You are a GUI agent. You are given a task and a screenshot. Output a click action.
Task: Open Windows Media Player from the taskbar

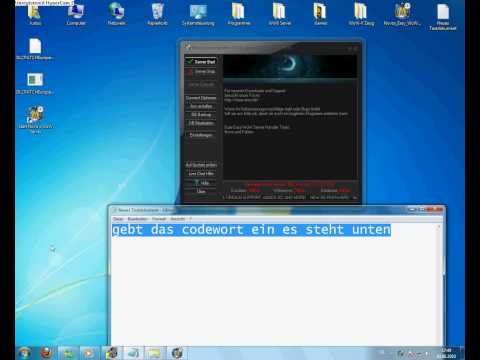[89, 353]
